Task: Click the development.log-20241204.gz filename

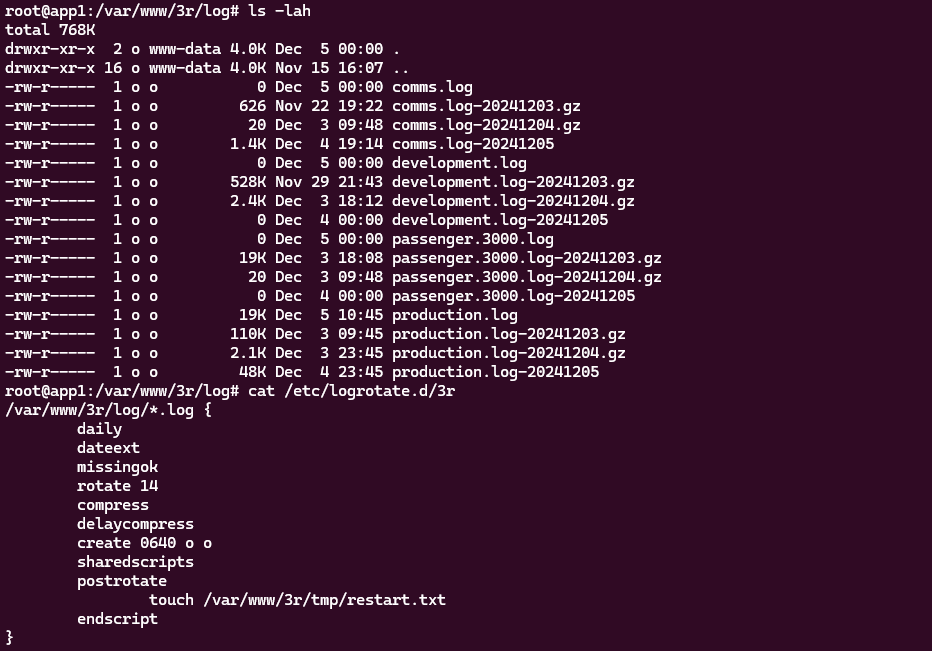Action: (513, 201)
